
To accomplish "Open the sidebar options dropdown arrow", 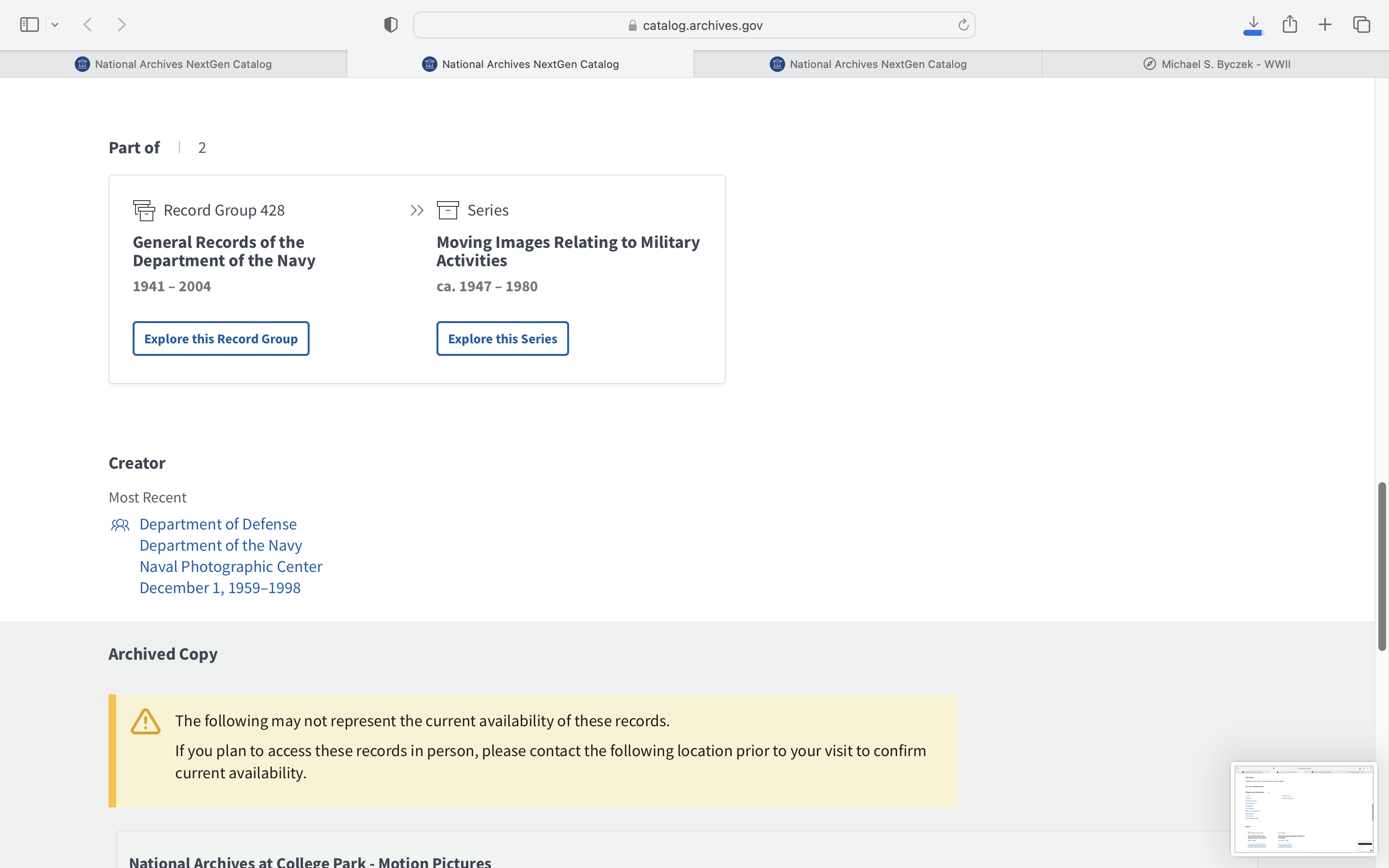I will pyautogui.click(x=55, y=25).
